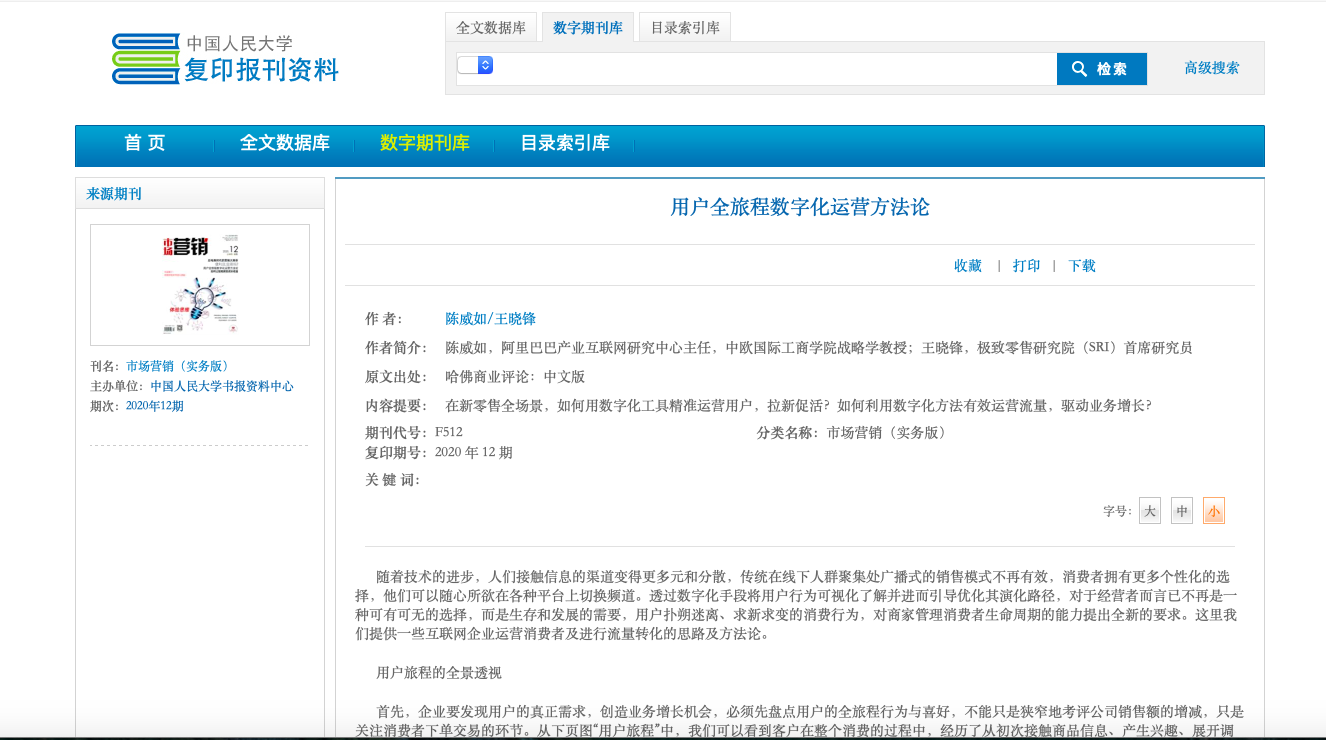
Task: Click 收藏 to bookmark the article
Action: [x=968, y=266]
